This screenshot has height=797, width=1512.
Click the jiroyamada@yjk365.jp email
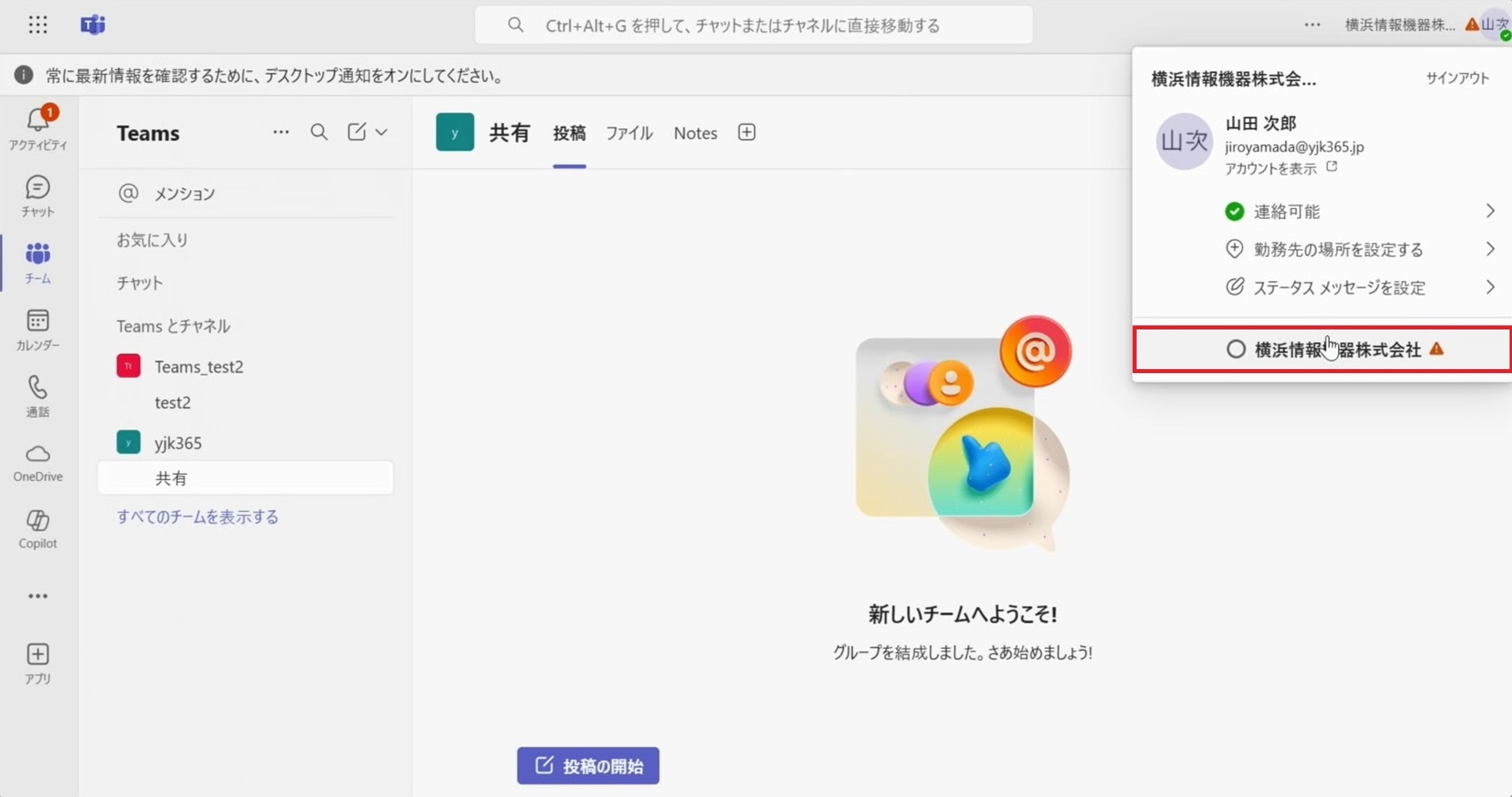[x=1294, y=147]
